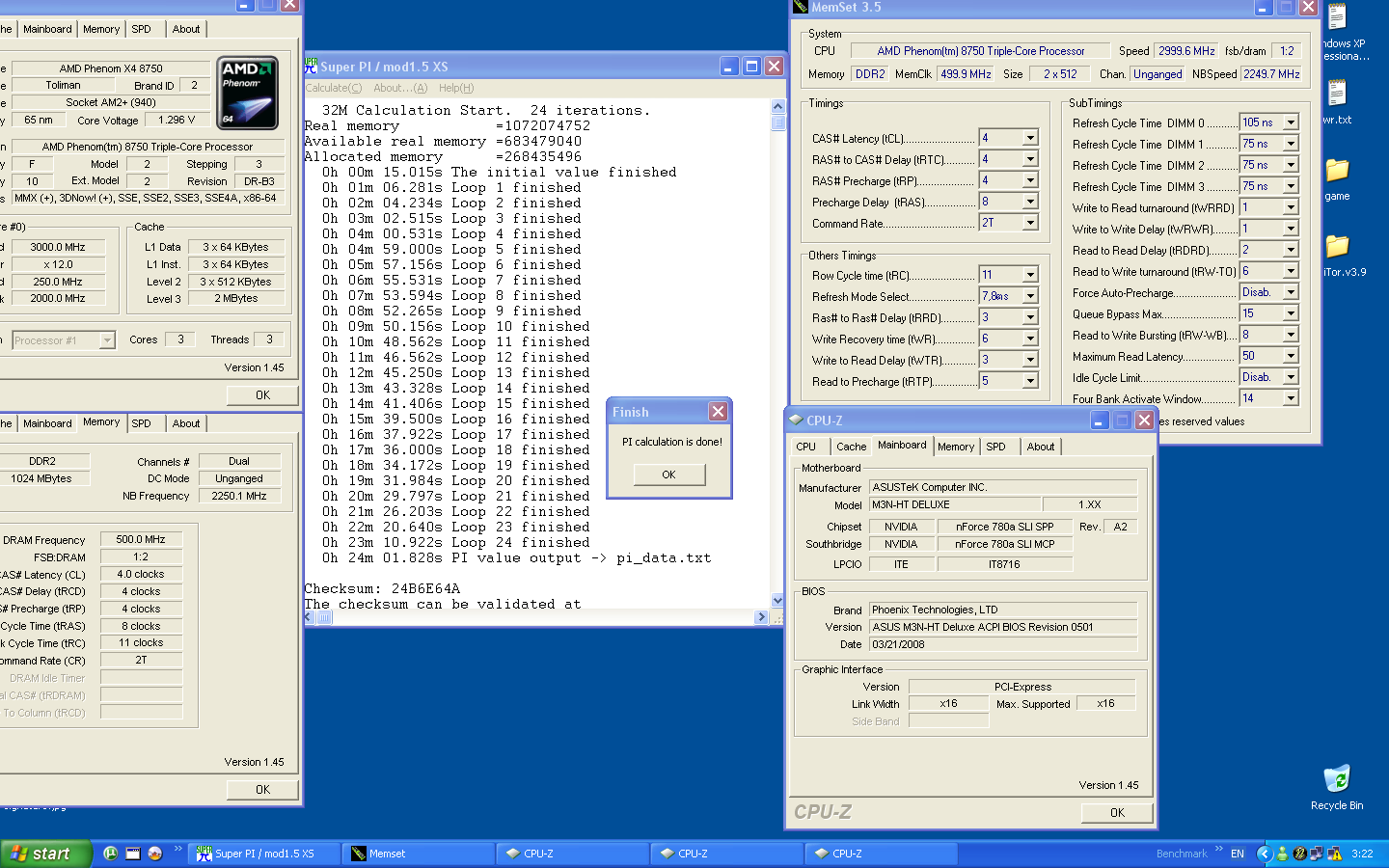Open Command Rate dropdown showing 2T
Viewport: 1389px width, 868px height.
tap(1030, 223)
